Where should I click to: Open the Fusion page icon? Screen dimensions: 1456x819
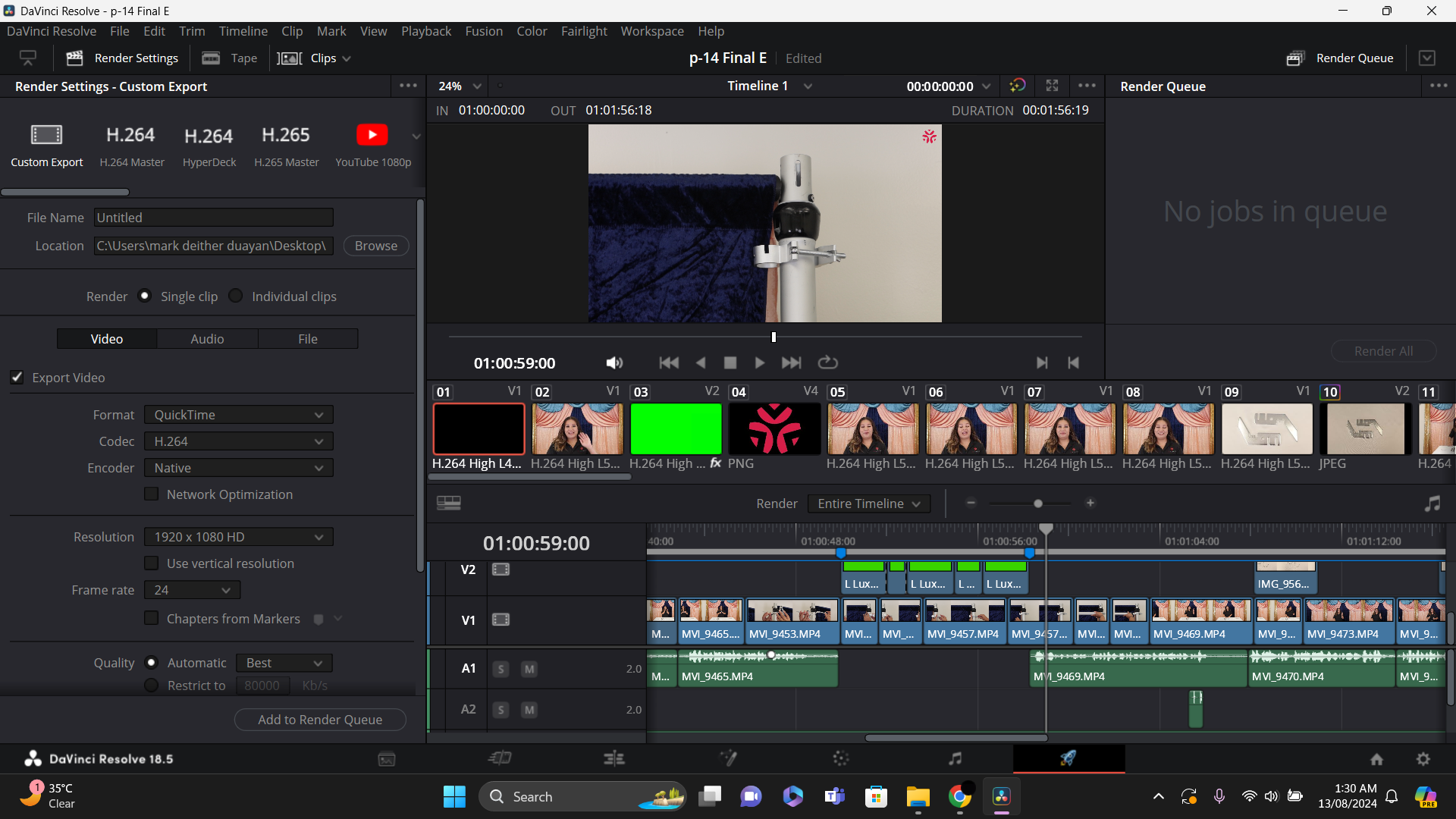pyautogui.click(x=728, y=758)
